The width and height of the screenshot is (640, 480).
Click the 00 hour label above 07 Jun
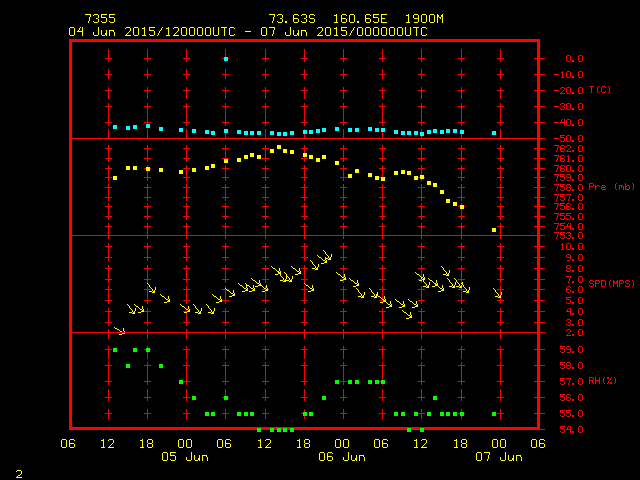pyautogui.click(x=499, y=444)
